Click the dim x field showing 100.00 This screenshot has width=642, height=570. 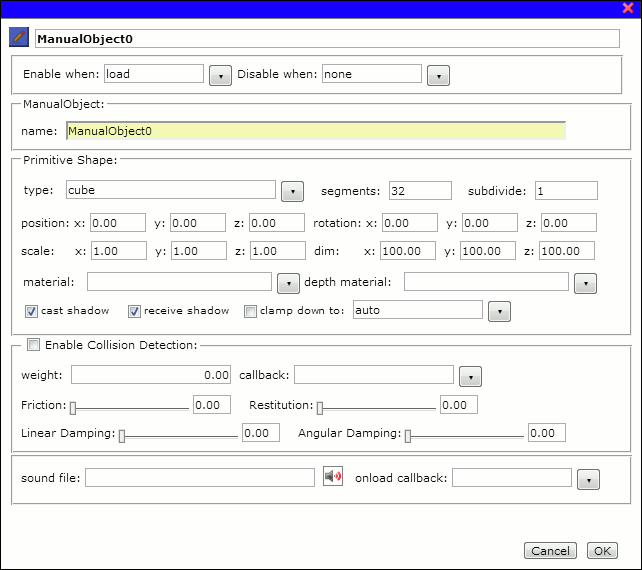408,251
